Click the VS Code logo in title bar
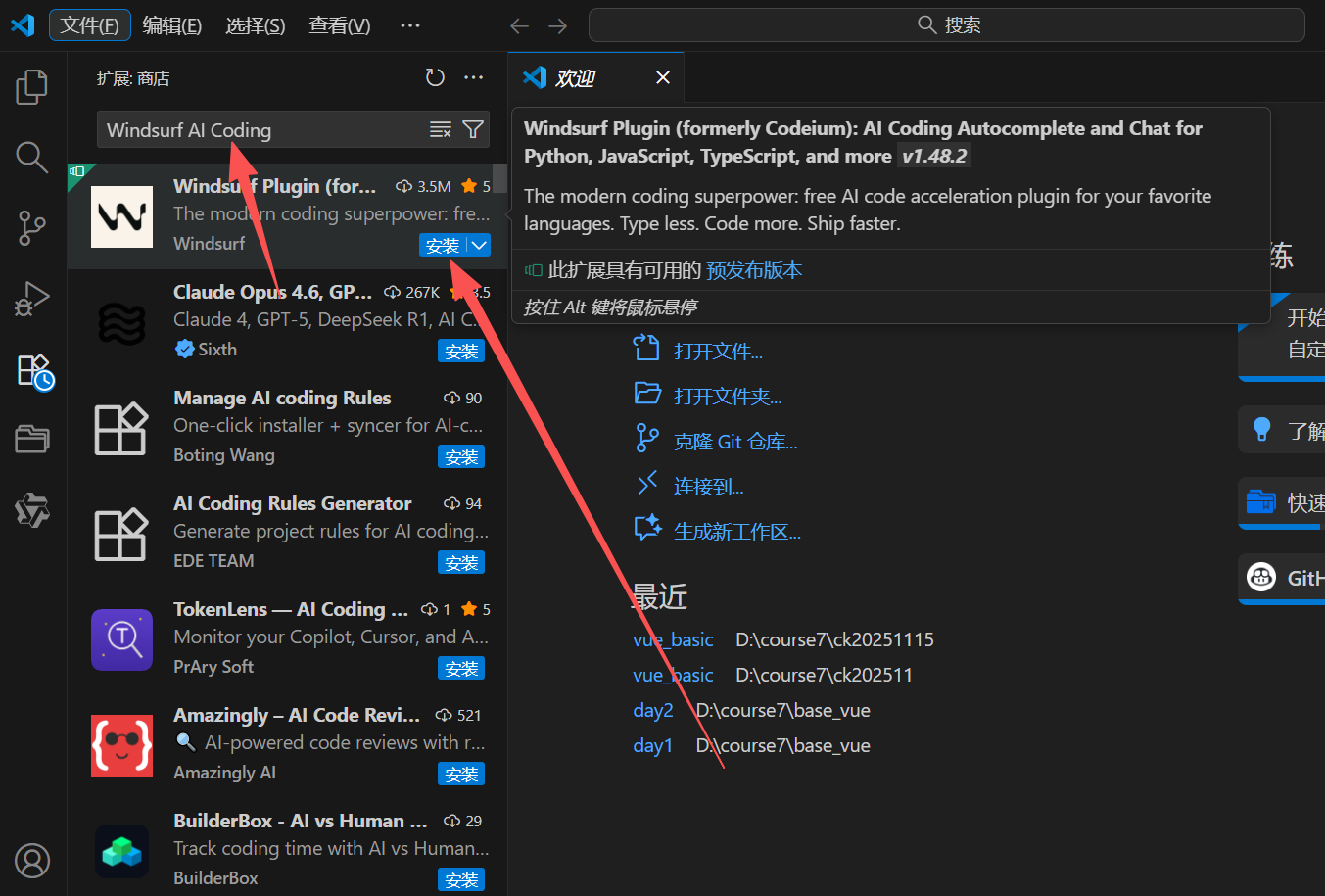Image resolution: width=1325 pixels, height=896 pixels. (x=22, y=24)
